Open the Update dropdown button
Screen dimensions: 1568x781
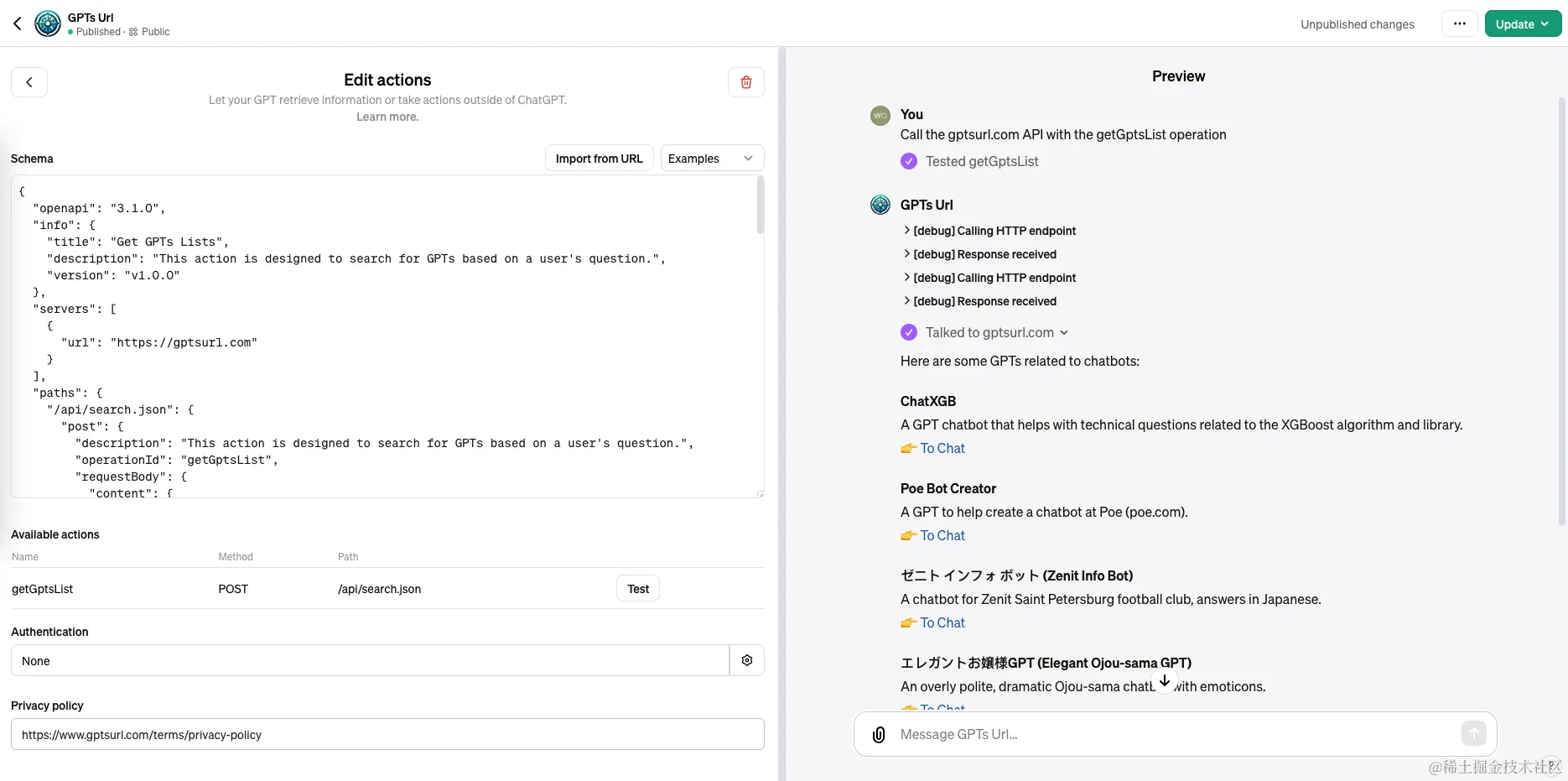(x=1523, y=24)
